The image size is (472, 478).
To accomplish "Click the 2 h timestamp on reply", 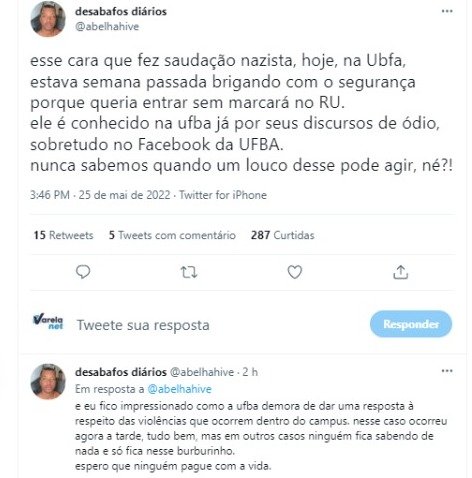I will [250, 372].
